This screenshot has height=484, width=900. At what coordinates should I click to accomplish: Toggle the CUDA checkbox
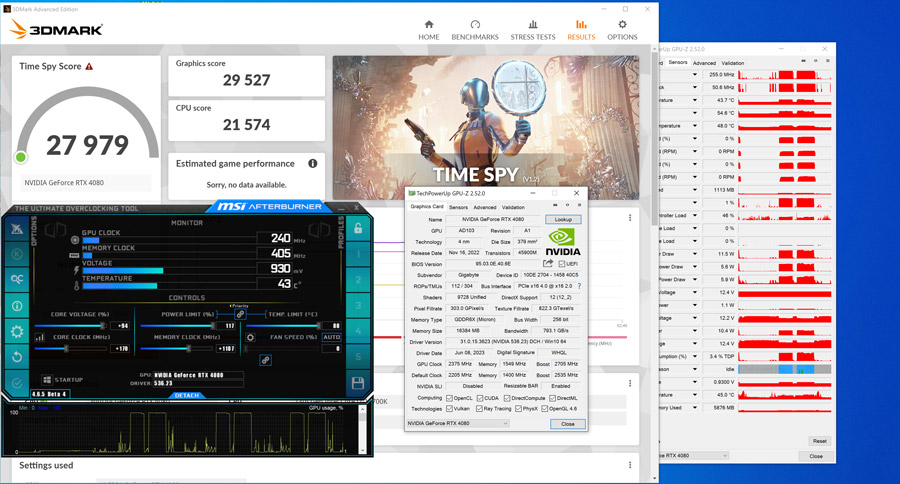480,398
